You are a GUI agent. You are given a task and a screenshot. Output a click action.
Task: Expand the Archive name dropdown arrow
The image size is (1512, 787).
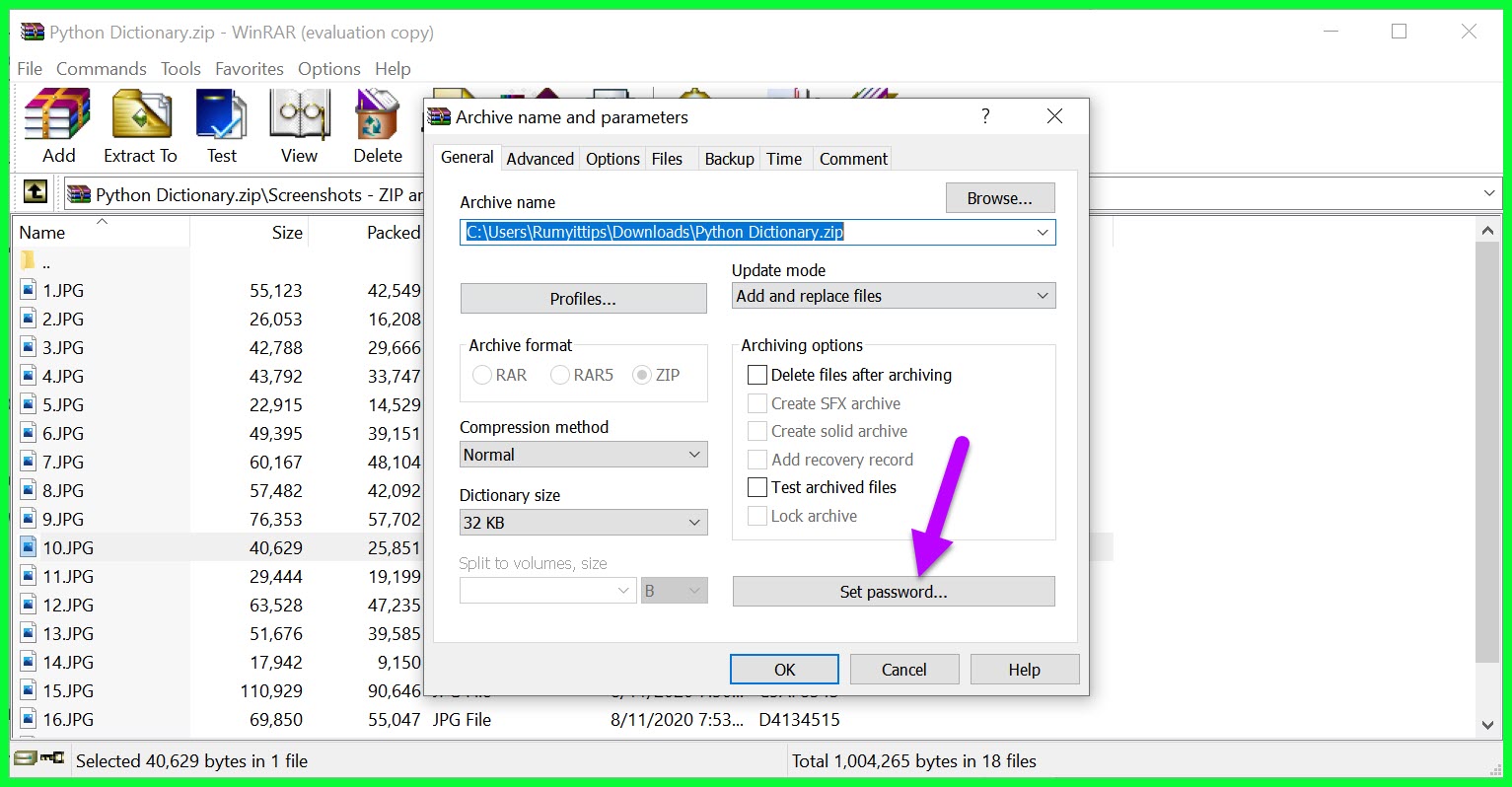click(1043, 232)
